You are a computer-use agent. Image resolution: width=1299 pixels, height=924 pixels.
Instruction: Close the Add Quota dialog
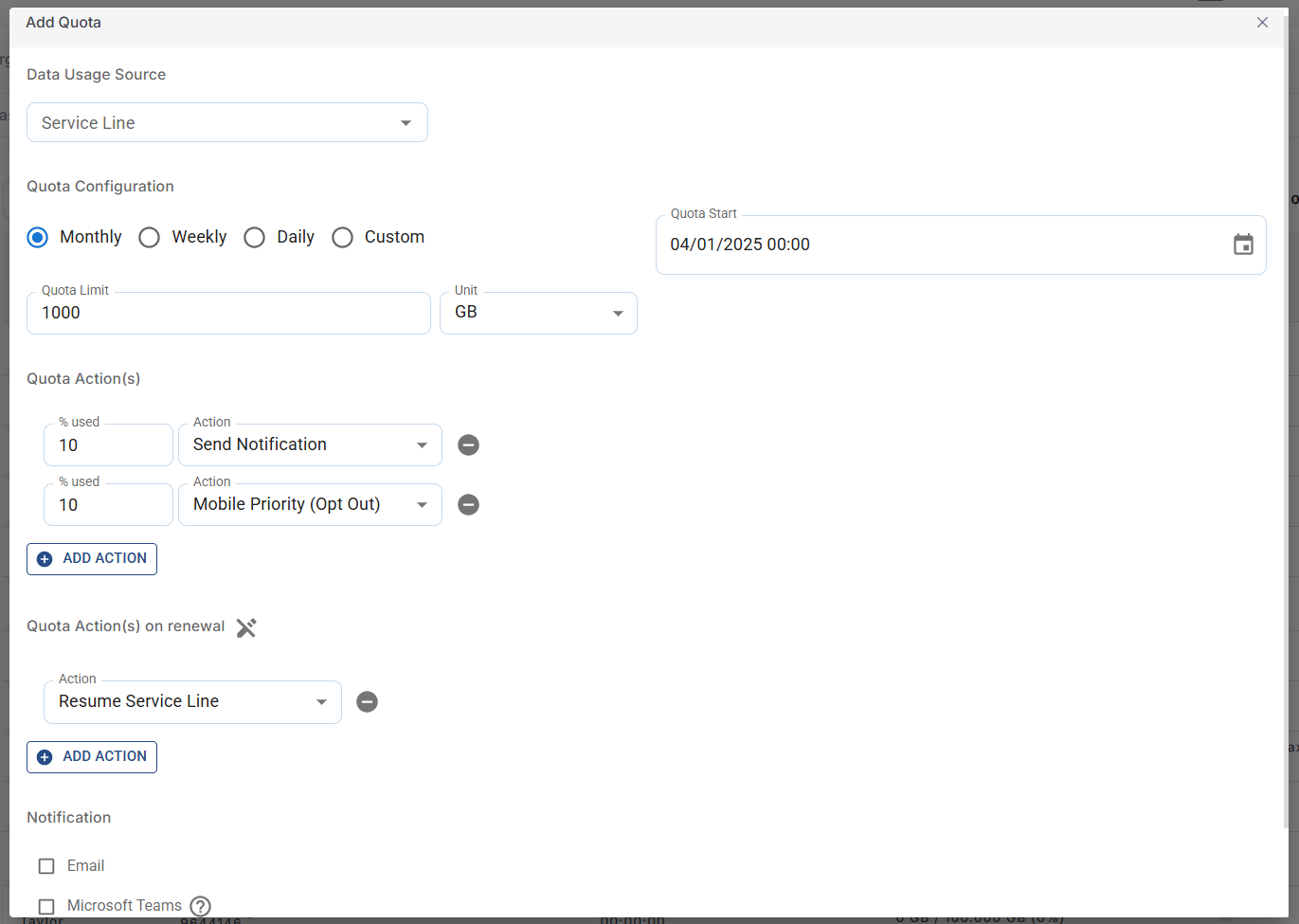1262,23
